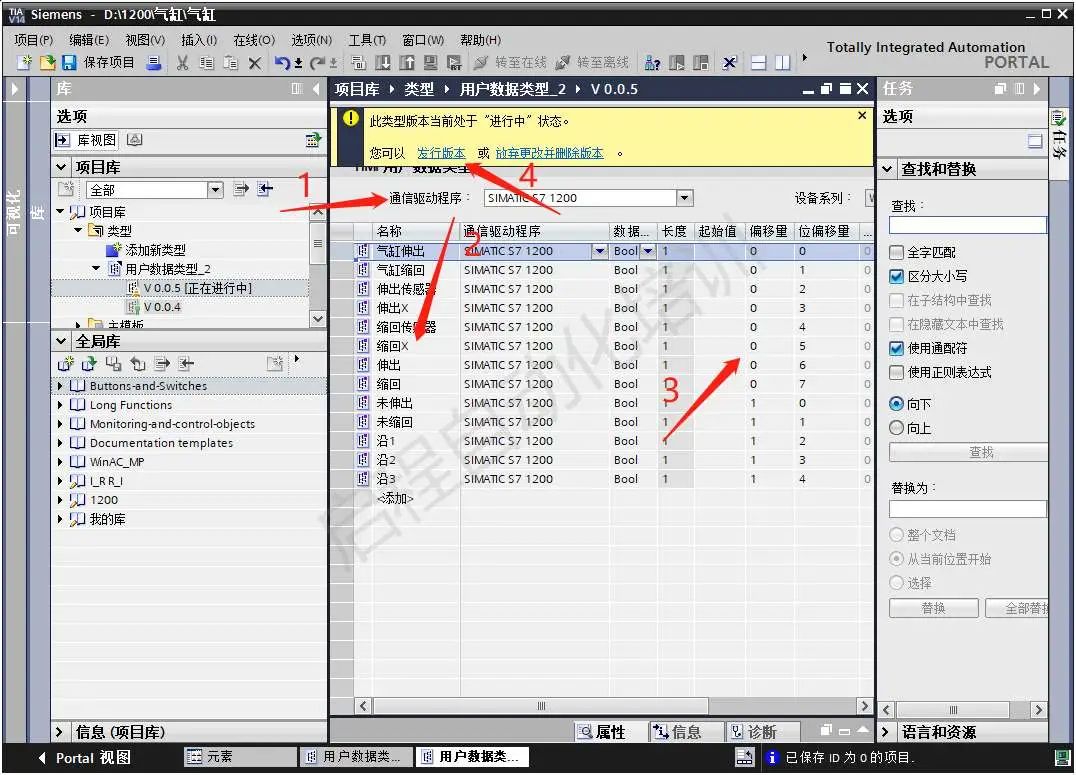
Task: Open global library icon with green arrow
Action: click(89, 364)
